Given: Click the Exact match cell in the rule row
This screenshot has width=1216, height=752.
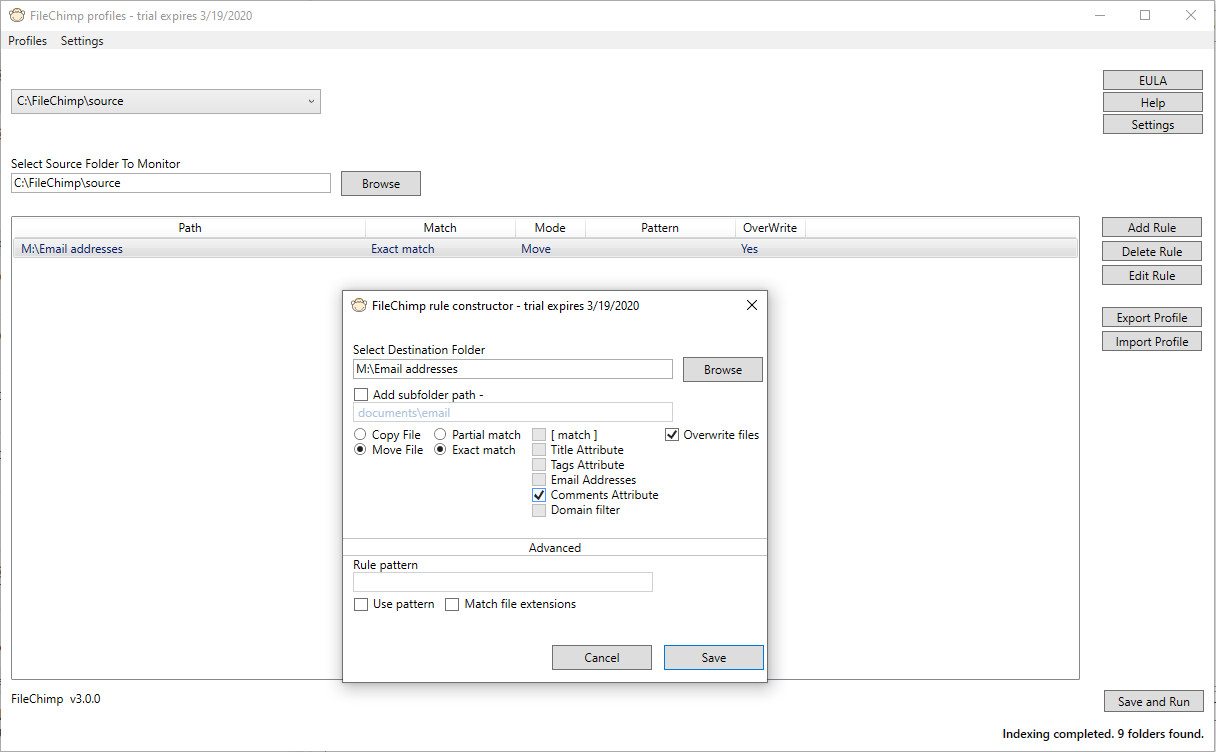Looking at the screenshot, I should point(403,249).
